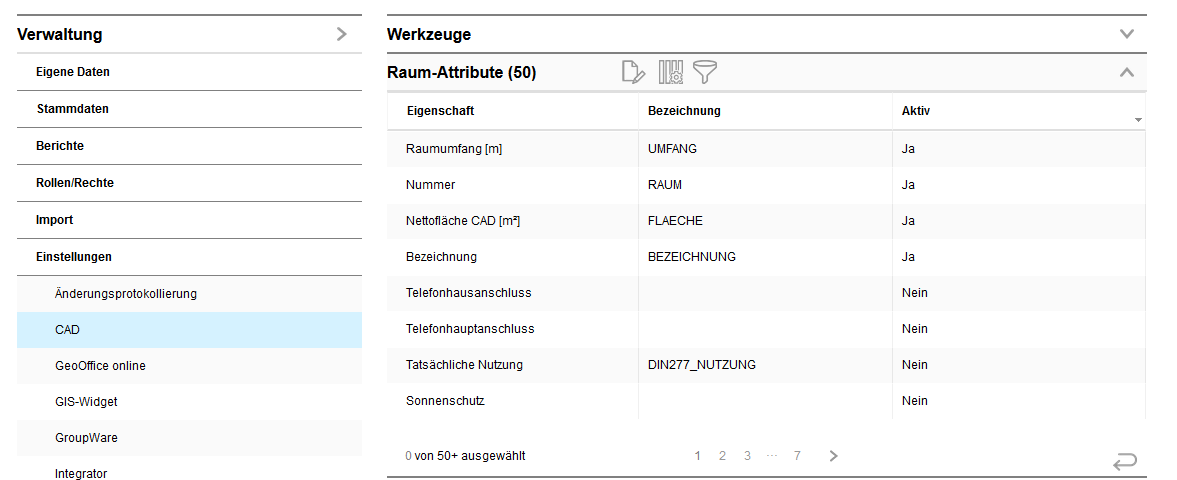Click the filter funnel icon
This screenshot has height=480, width=1177.
706,72
